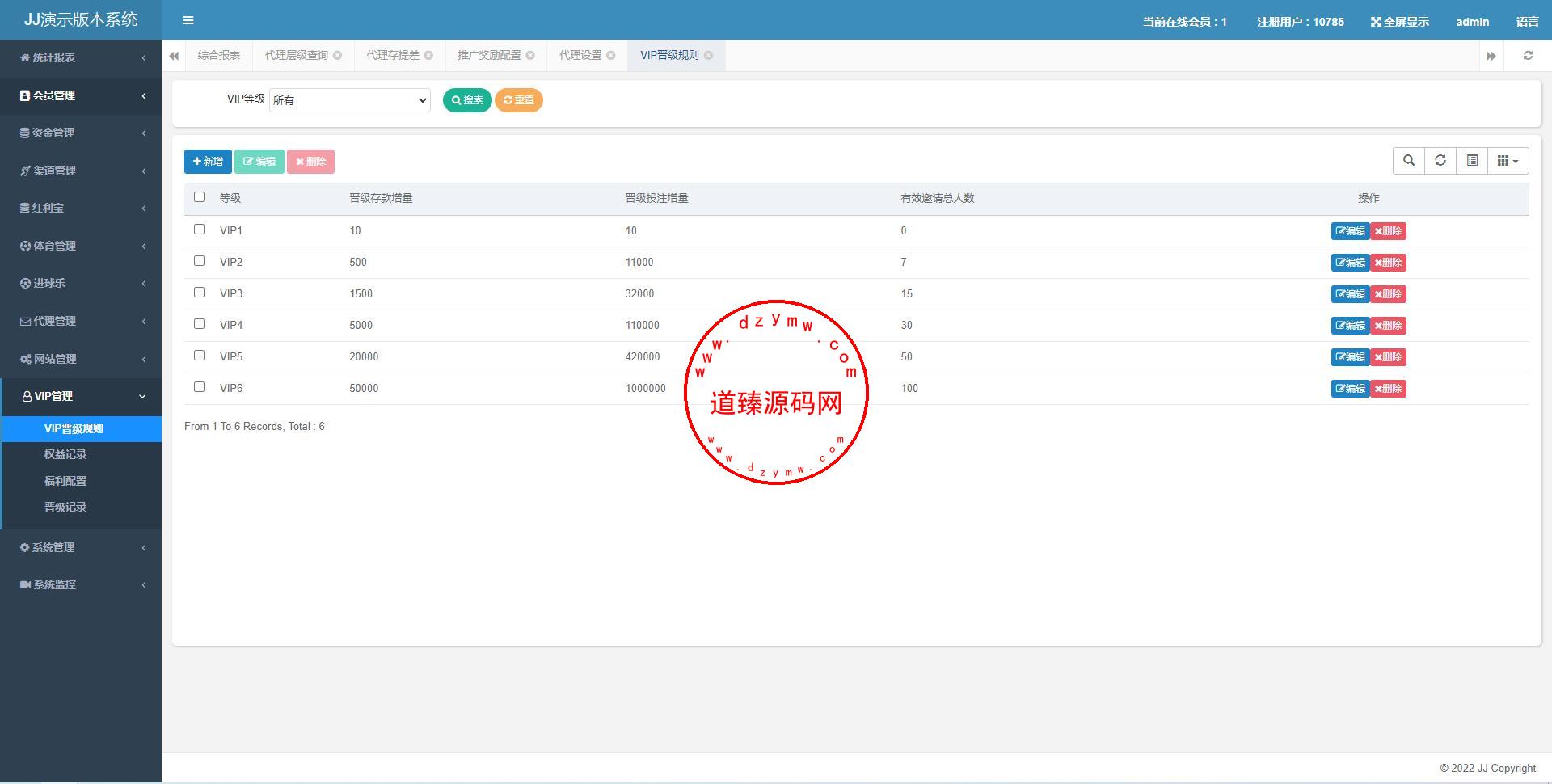
Task: Expand 会员管理 sidebar menu
Action: coord(81,95)
